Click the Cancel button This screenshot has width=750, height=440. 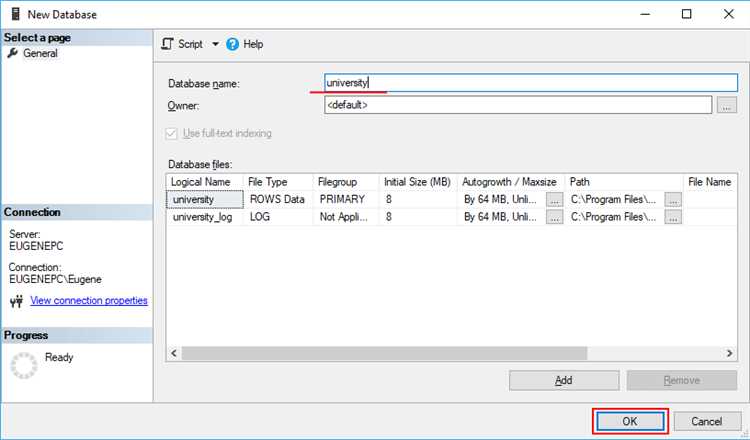[x=706, y=421]
